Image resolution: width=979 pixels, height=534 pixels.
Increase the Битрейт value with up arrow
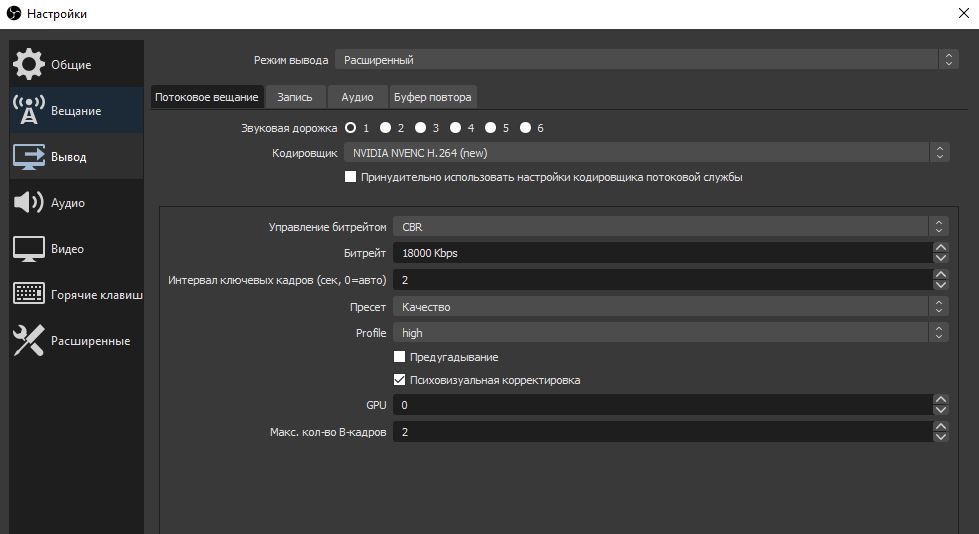tap(940, 248)
